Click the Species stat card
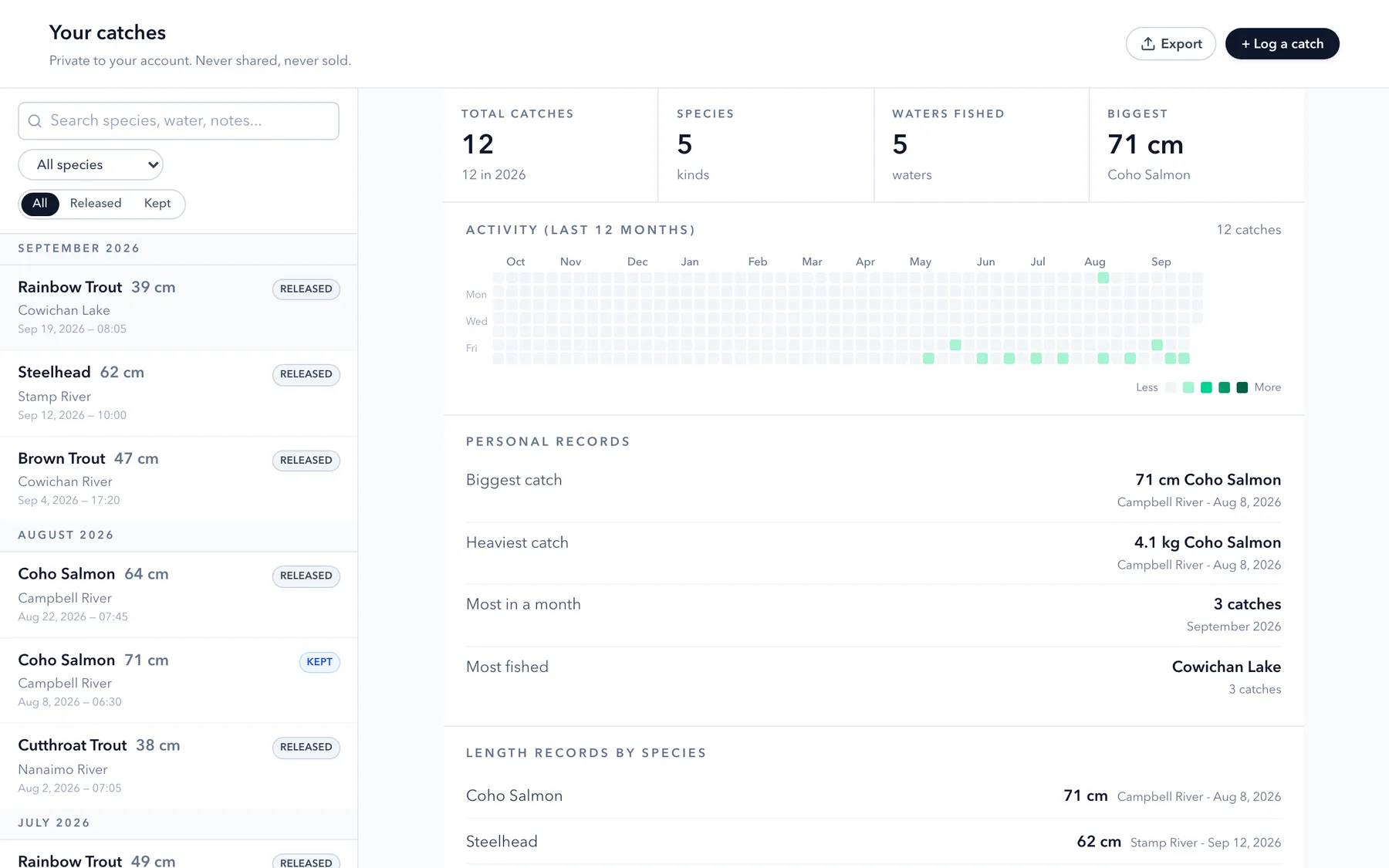The height and width of the screenshot is (868, 1389). click(766, 145)
